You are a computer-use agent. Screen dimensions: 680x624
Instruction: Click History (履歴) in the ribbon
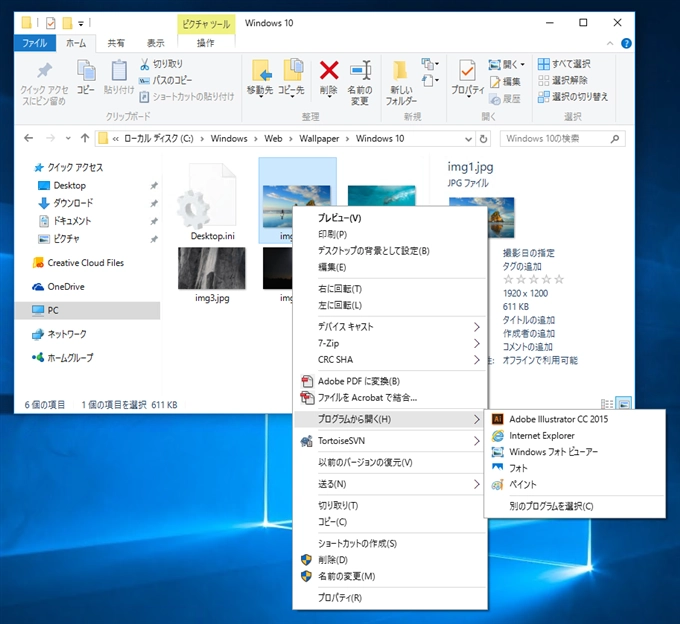505,99
